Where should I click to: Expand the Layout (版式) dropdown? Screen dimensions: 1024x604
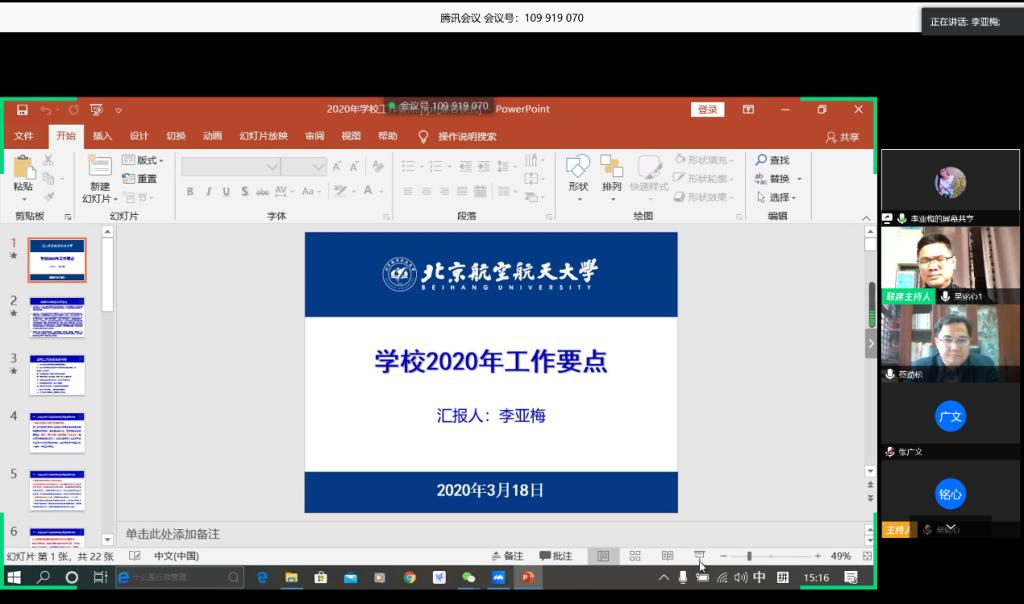(142, 160)
